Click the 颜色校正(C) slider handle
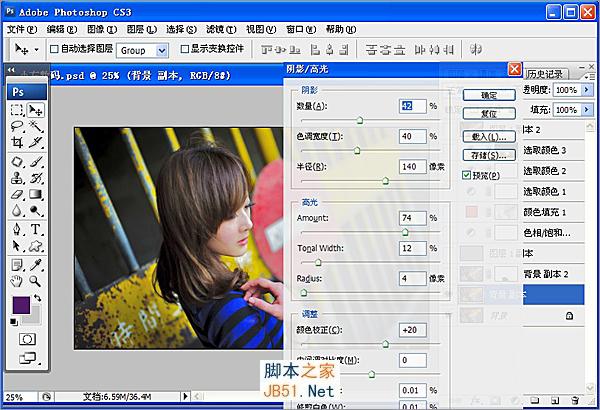Viewport: 600px width, 410px height. click(386, 344)
